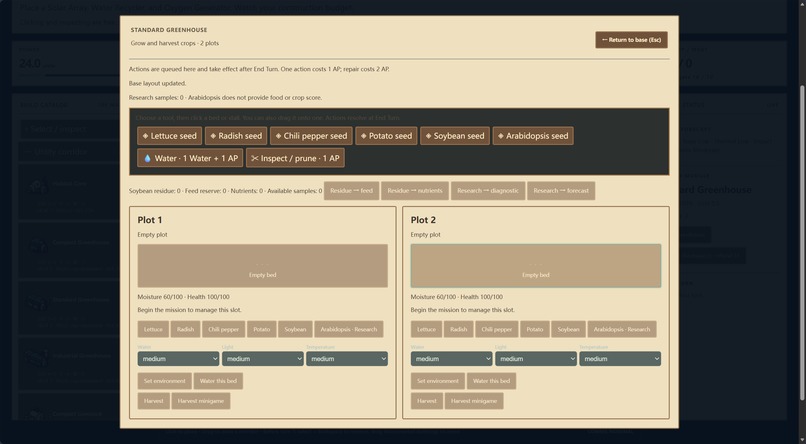Image resolution: width=806 pixels, height=444 pixels.
Task: Click the page vertical scrollbar
Action: point(802,242)
